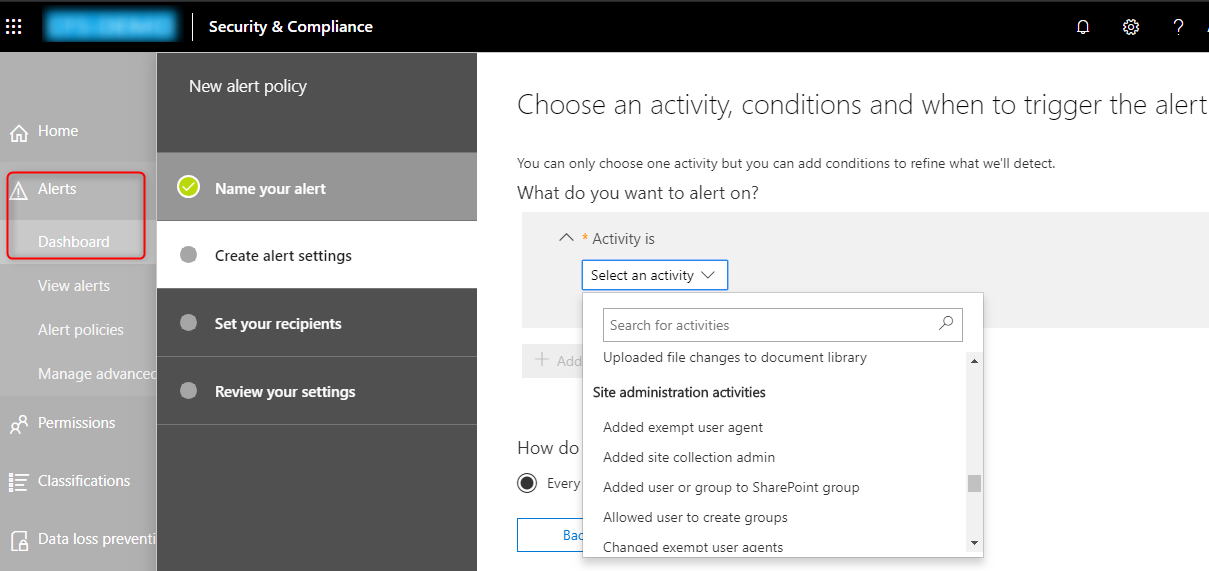The height and width of the screenshot is (571, 1209).
Task: Open 'Alert policies' in the sidebar
Action: pyautogui.click(x=81, y=330)
